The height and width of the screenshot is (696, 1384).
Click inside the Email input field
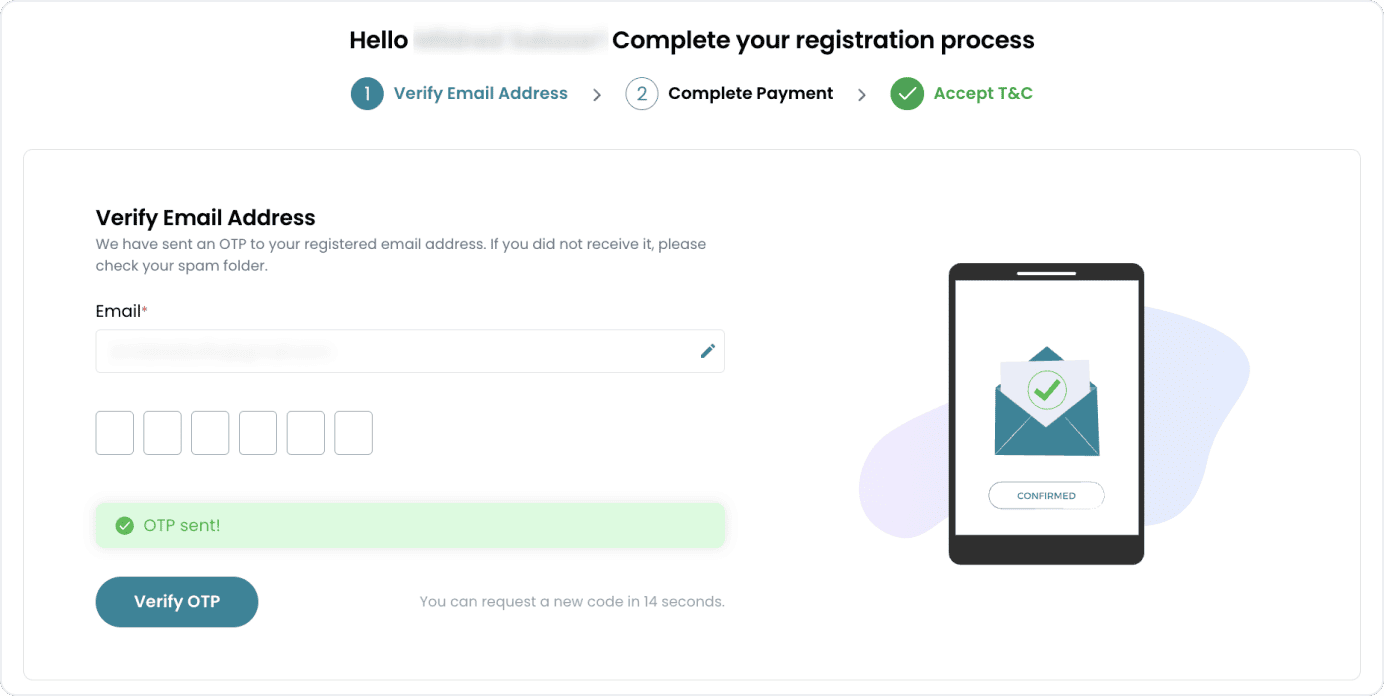(395, 351)
